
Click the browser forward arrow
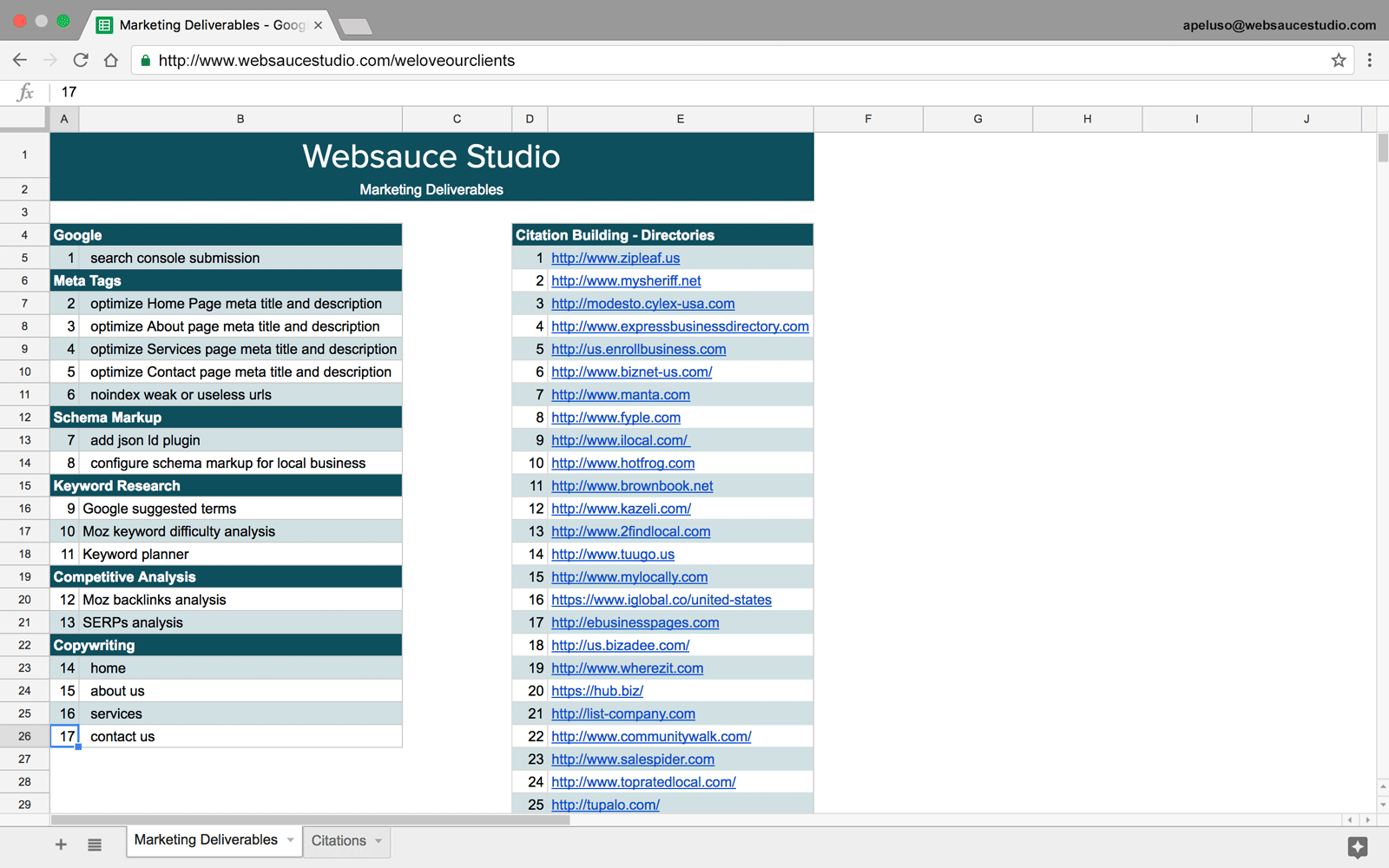click(50, 60)
